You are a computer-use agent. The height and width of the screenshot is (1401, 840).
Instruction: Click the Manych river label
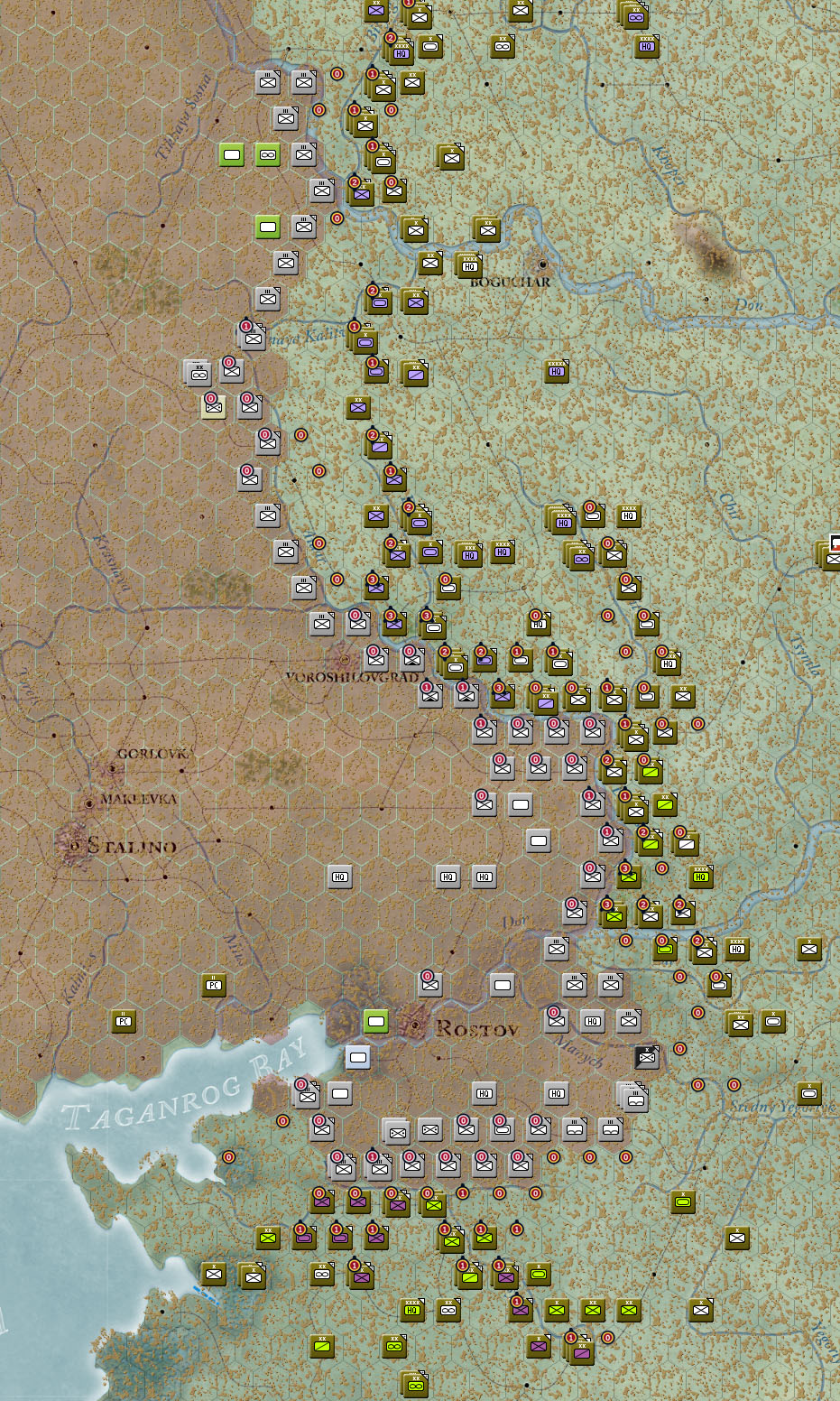coord(578,1053)
